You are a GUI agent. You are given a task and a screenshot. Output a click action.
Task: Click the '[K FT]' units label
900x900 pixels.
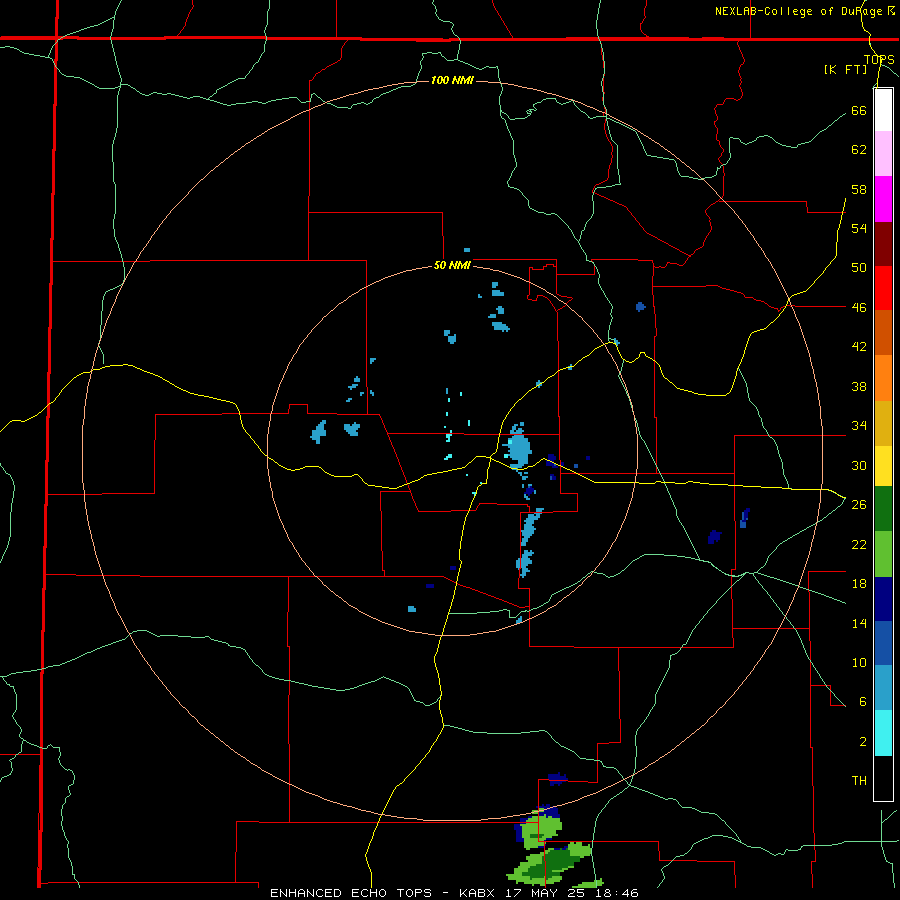coord(845,70)
